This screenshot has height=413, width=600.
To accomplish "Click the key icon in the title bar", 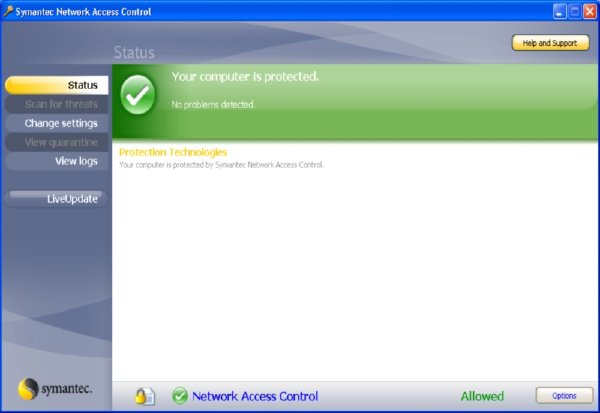I will pyautogui.click(x=8, y=11).
